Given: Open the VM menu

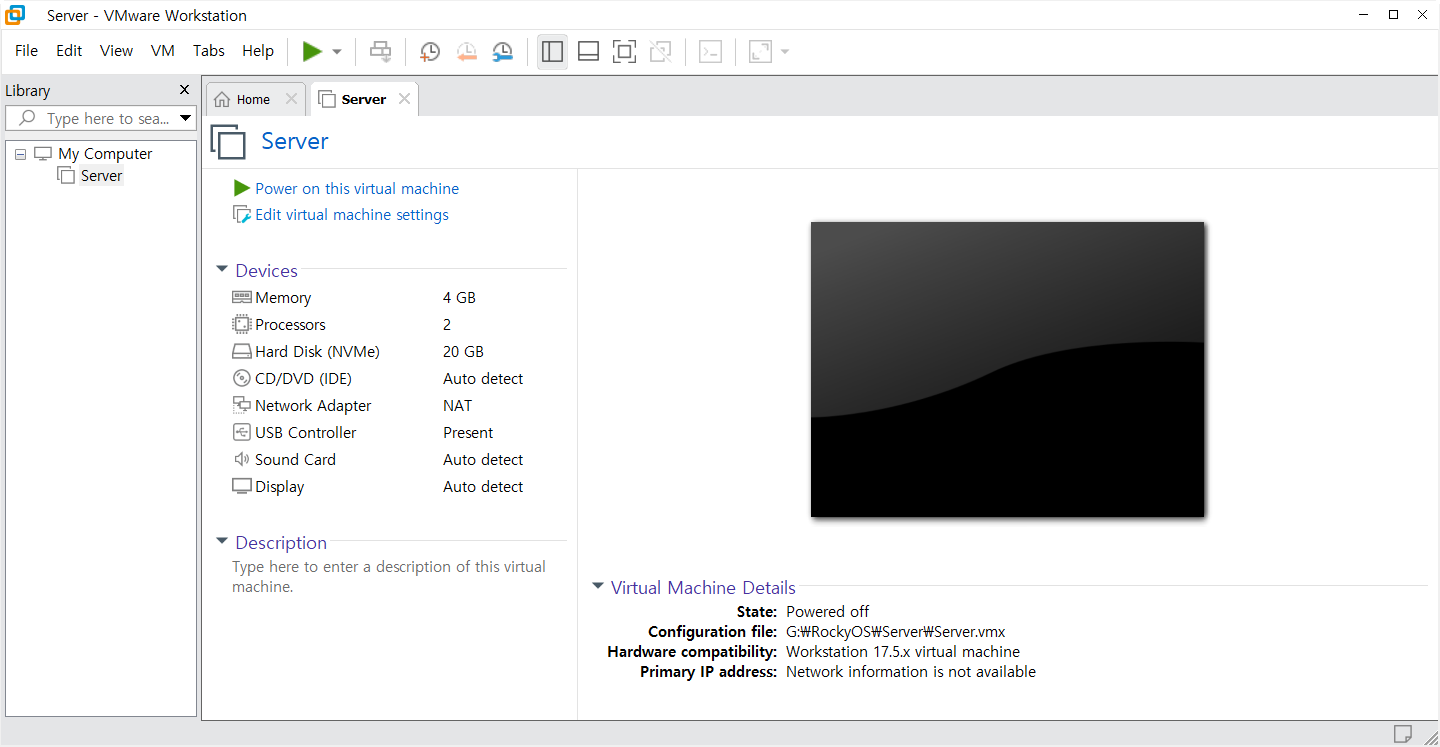Looking at the screenshot, I should [163, 51].
